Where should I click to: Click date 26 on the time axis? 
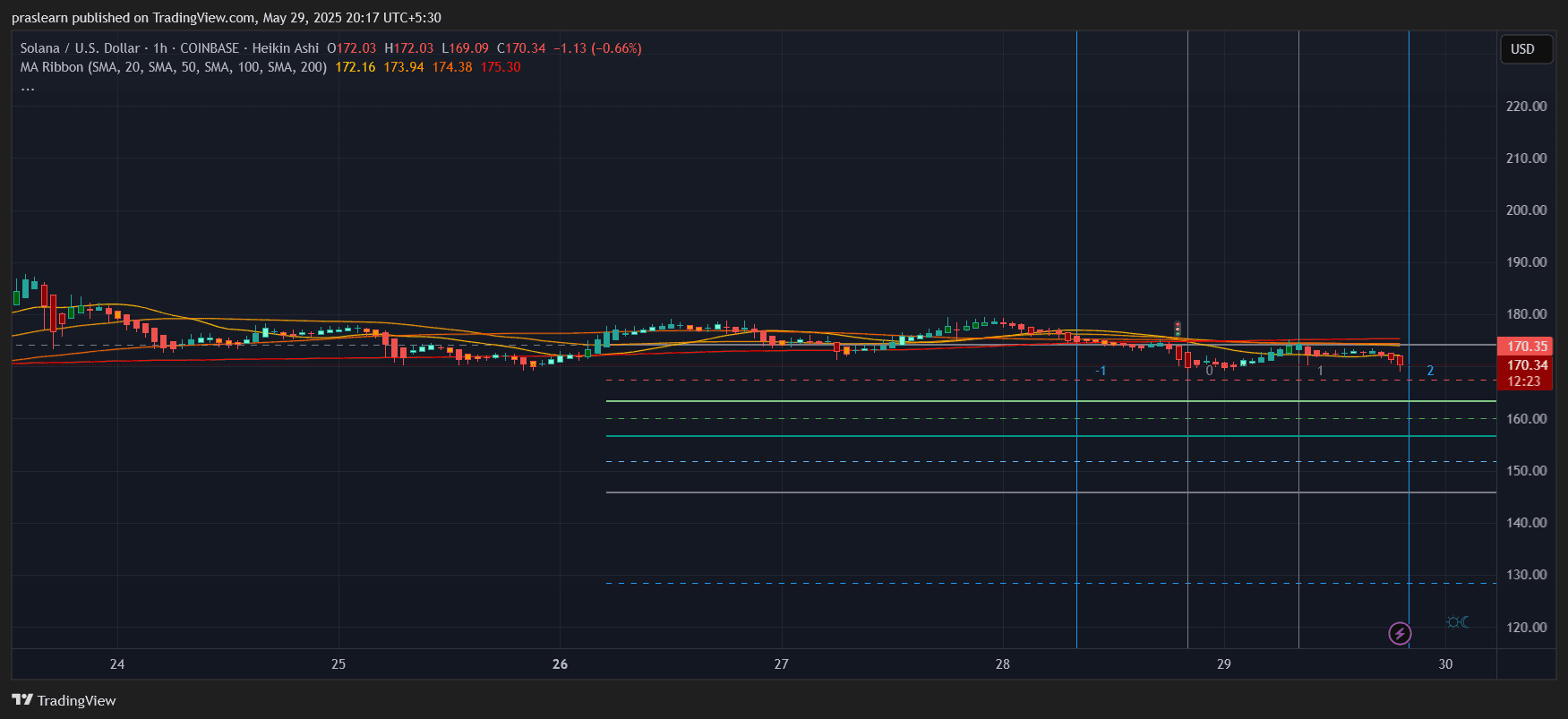(560, 664)
